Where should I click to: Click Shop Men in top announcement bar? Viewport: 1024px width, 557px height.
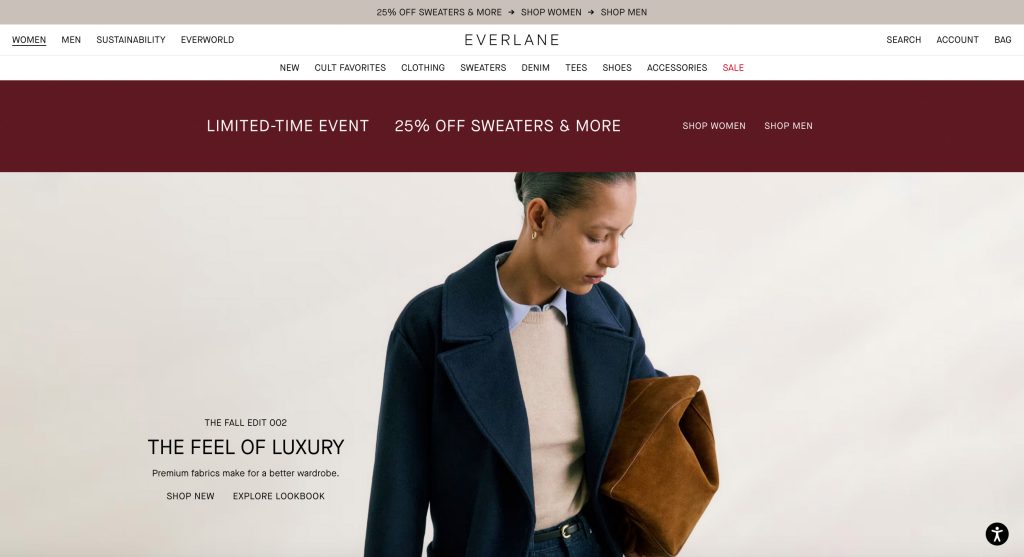pos(624,12)
